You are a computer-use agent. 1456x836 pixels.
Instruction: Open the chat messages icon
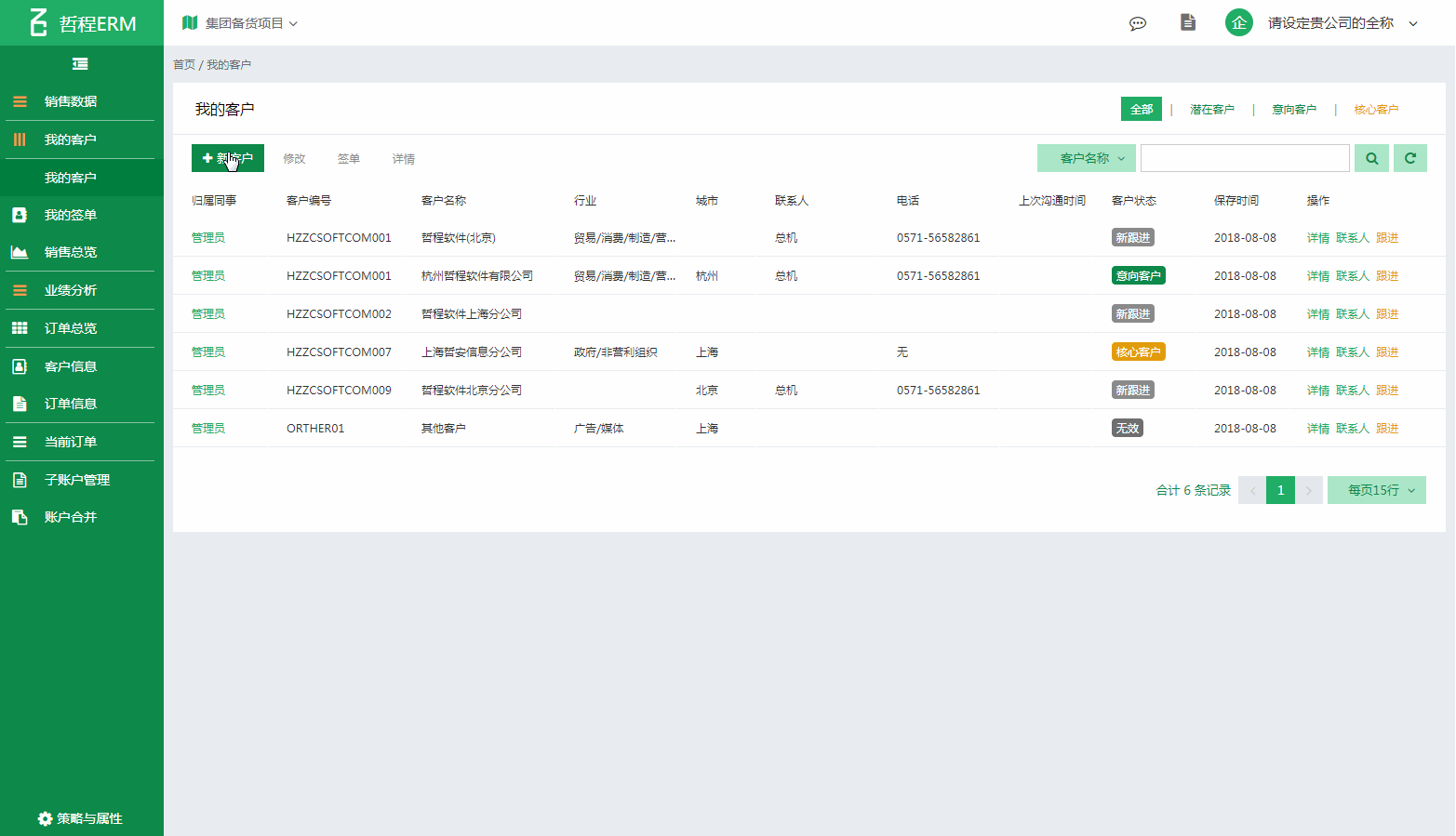coord(1137,23)
